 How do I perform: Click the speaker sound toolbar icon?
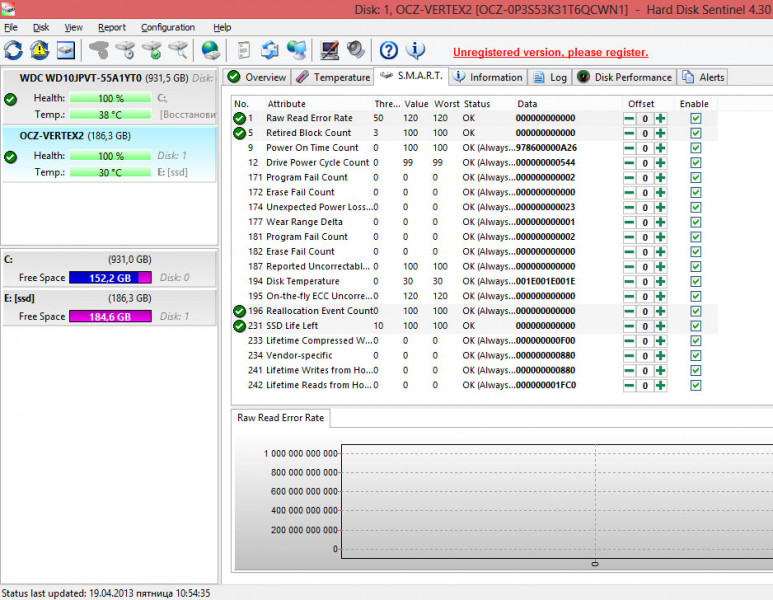[355, 50]
